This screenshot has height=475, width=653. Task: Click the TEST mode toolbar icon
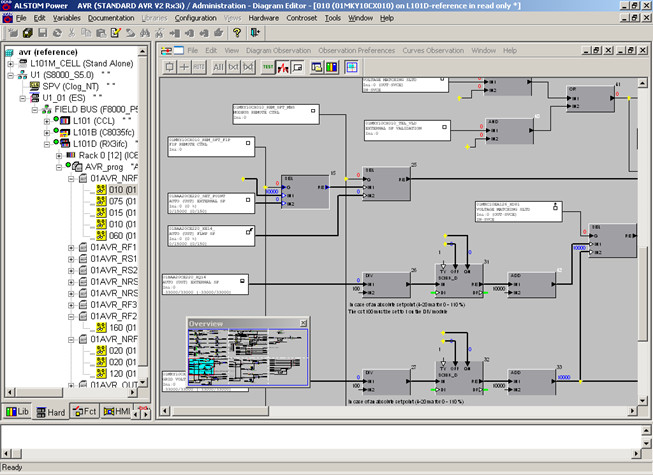pos(268,67)
